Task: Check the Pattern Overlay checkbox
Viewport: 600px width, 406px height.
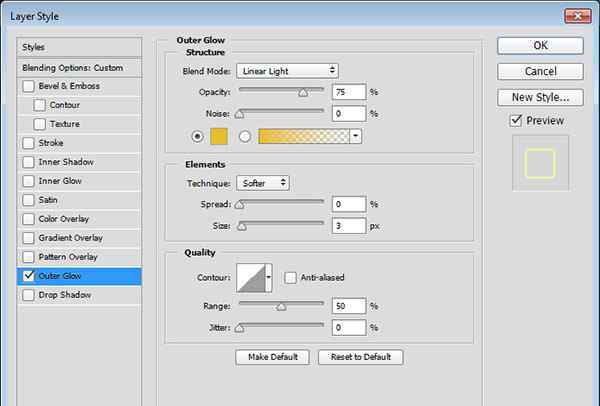Action: [x=28, y=257]
